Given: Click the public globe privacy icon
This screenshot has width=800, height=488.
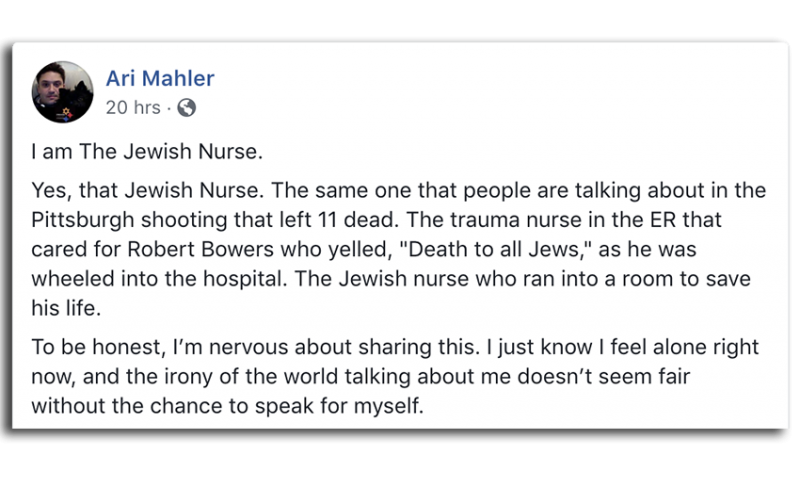Looking at the screenshot, I should point(186,108).
